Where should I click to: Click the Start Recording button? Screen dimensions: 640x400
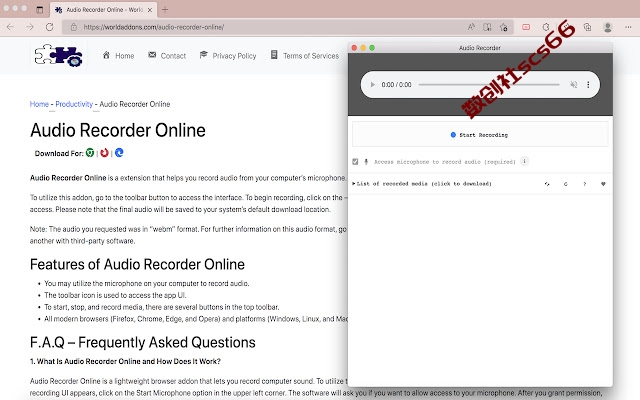pyautogui.click(x=480, y=135)
